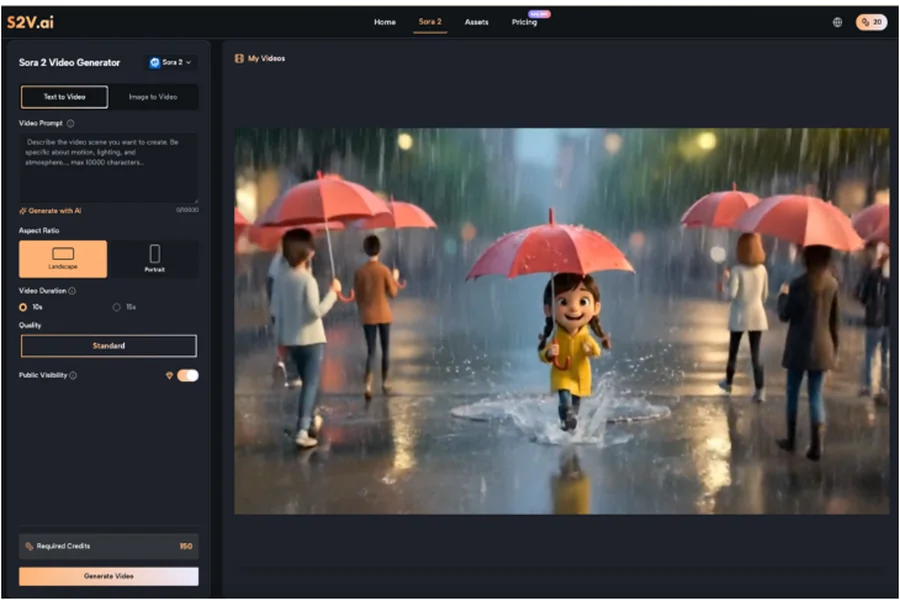The width and height of the screenshot is (900, 600).
Task: Click the Video Duration info icon
Action: click(73, 290)
